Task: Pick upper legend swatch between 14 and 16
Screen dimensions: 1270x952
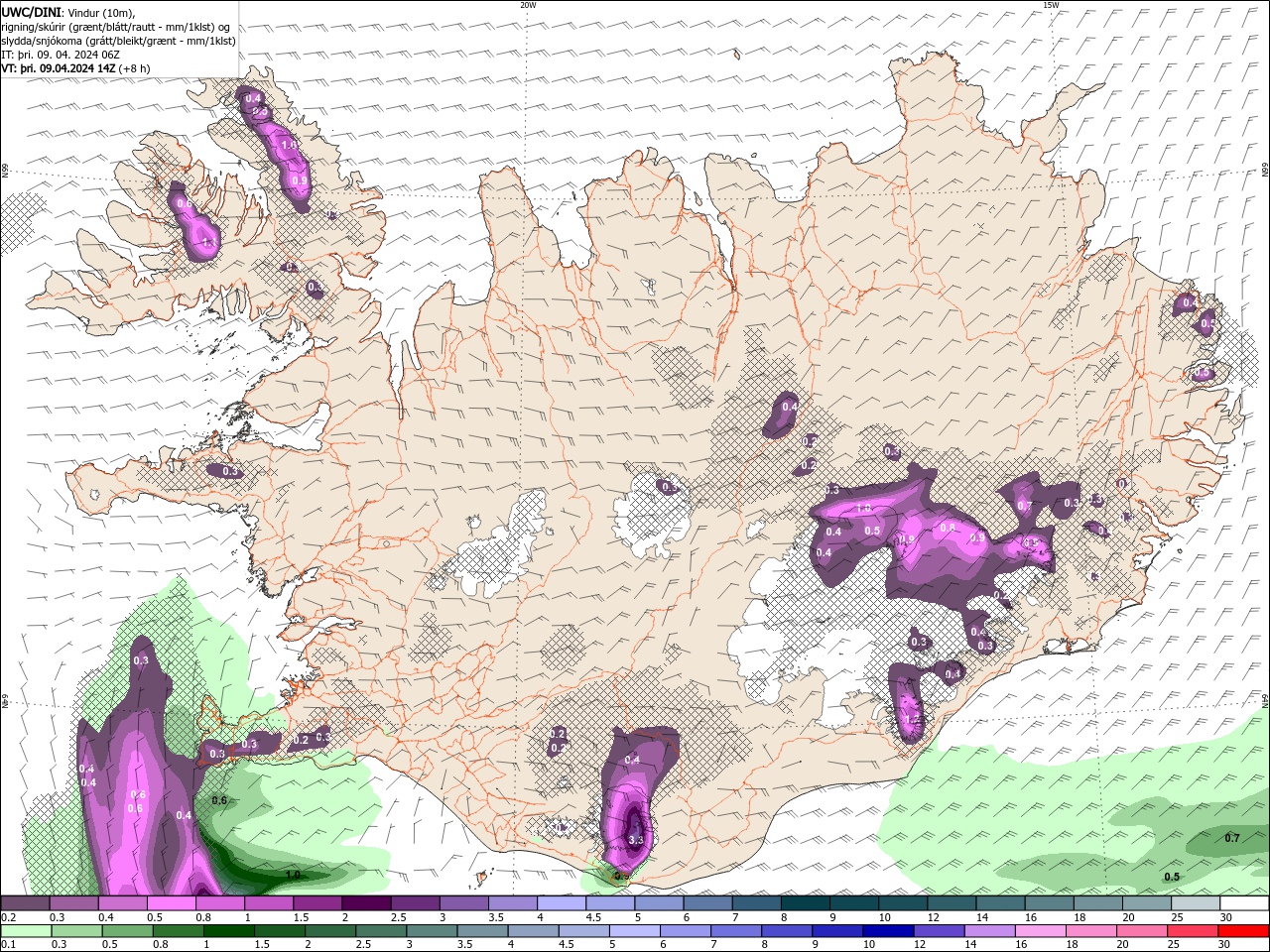Action: click(x=1000, y=903)
